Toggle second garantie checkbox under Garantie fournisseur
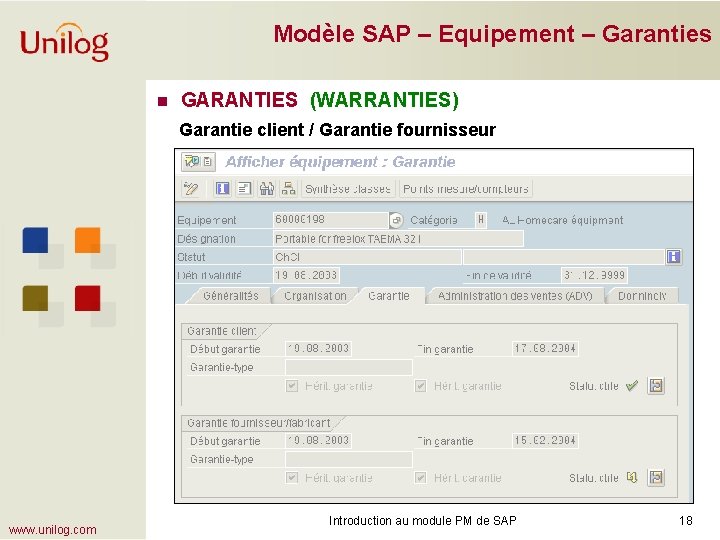 421,478
